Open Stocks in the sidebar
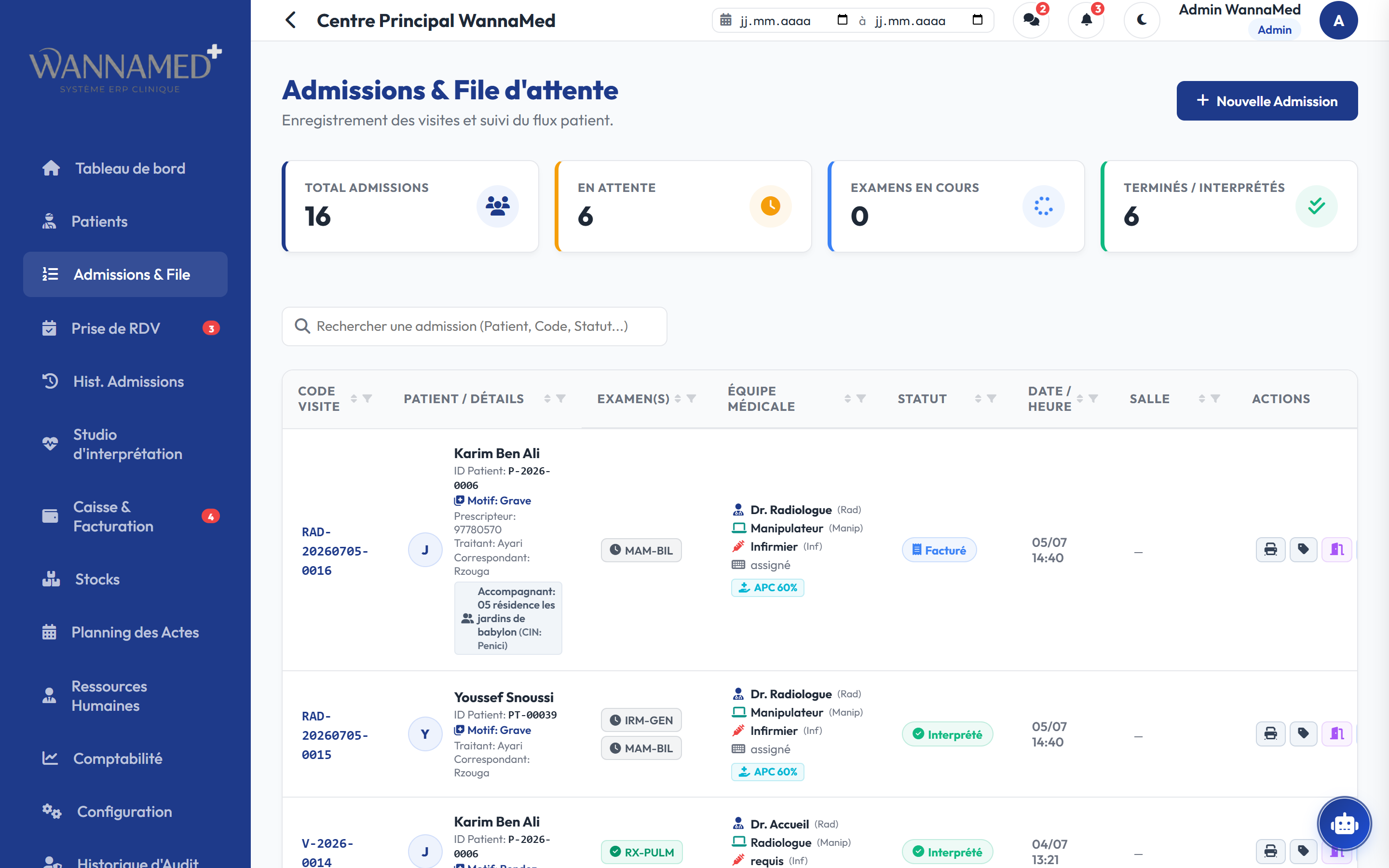Screen dimensions: 1389x868 [x=125, y=579]
